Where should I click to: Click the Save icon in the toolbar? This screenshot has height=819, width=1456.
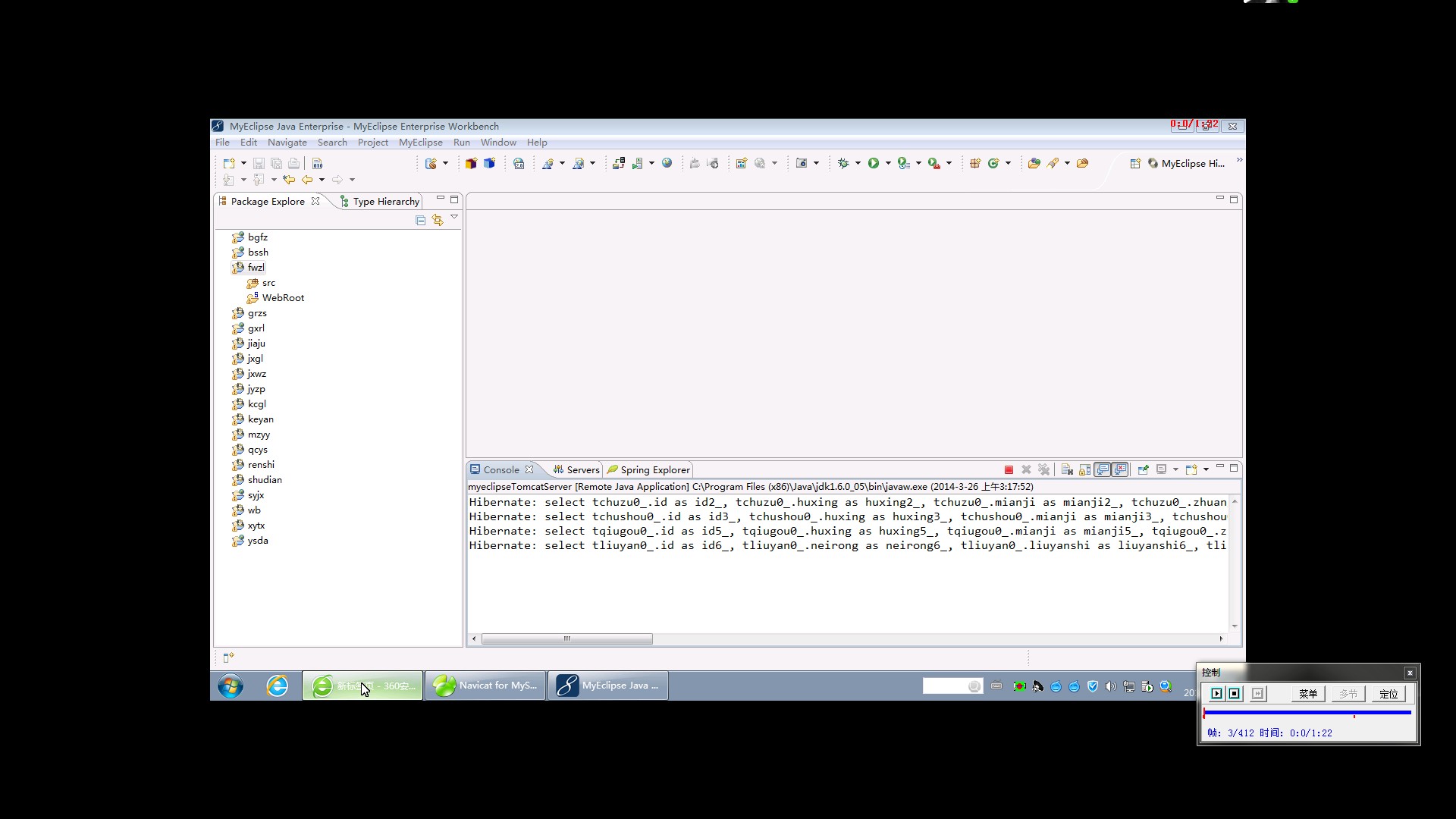[x=259, y=163]
